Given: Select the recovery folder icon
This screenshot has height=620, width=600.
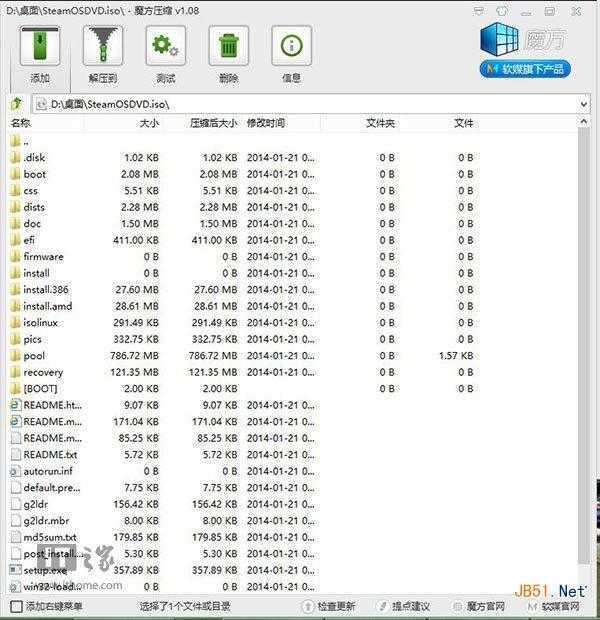Looking at the screenshot, I should (x=15, y=372).
